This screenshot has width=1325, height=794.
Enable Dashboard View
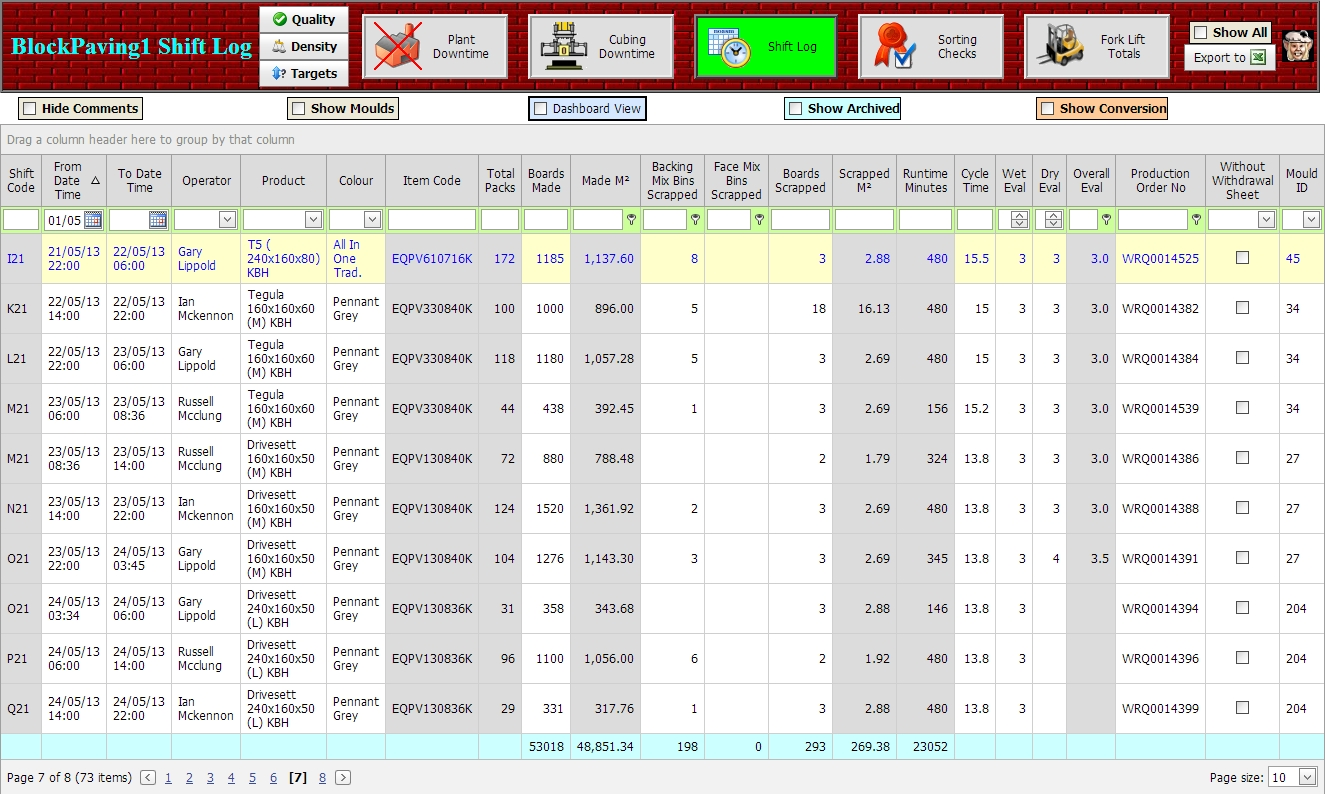[541, 108]
